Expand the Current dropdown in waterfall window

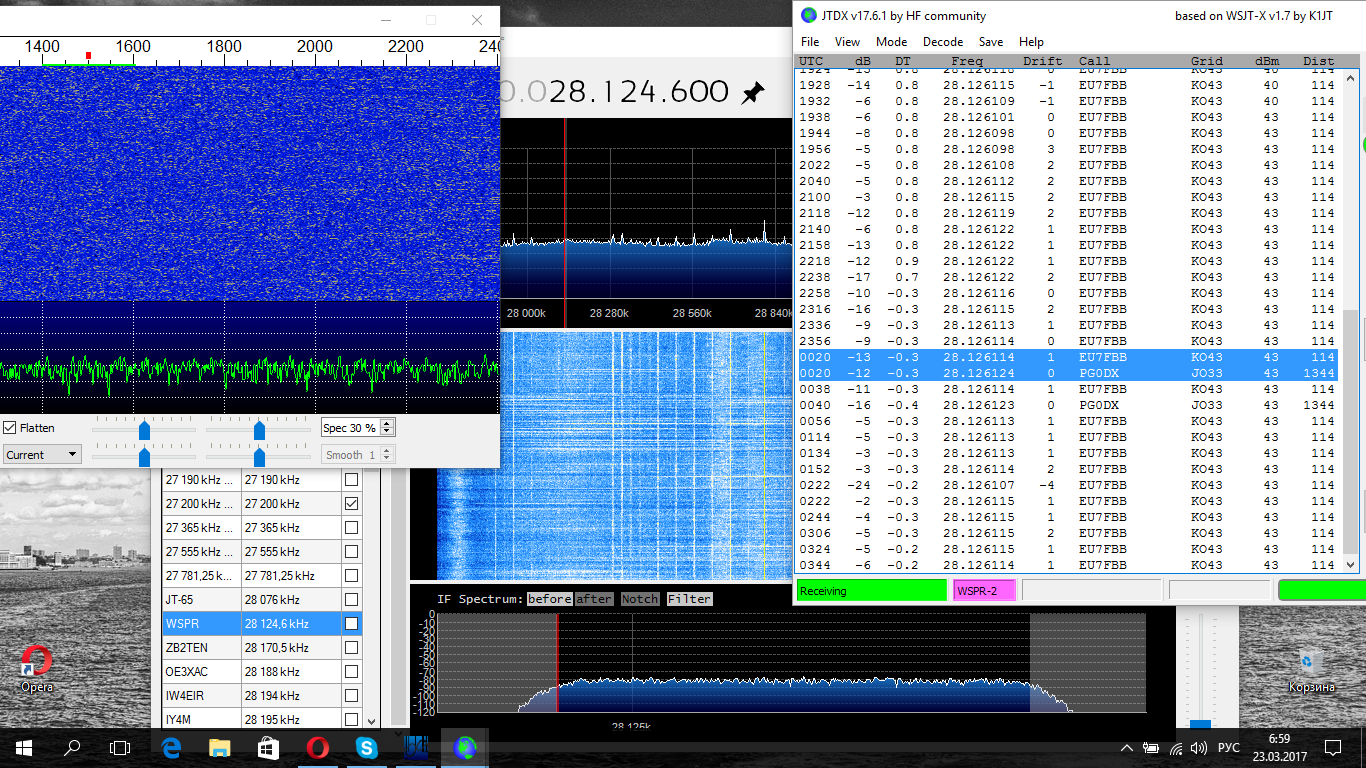(42, 455)
